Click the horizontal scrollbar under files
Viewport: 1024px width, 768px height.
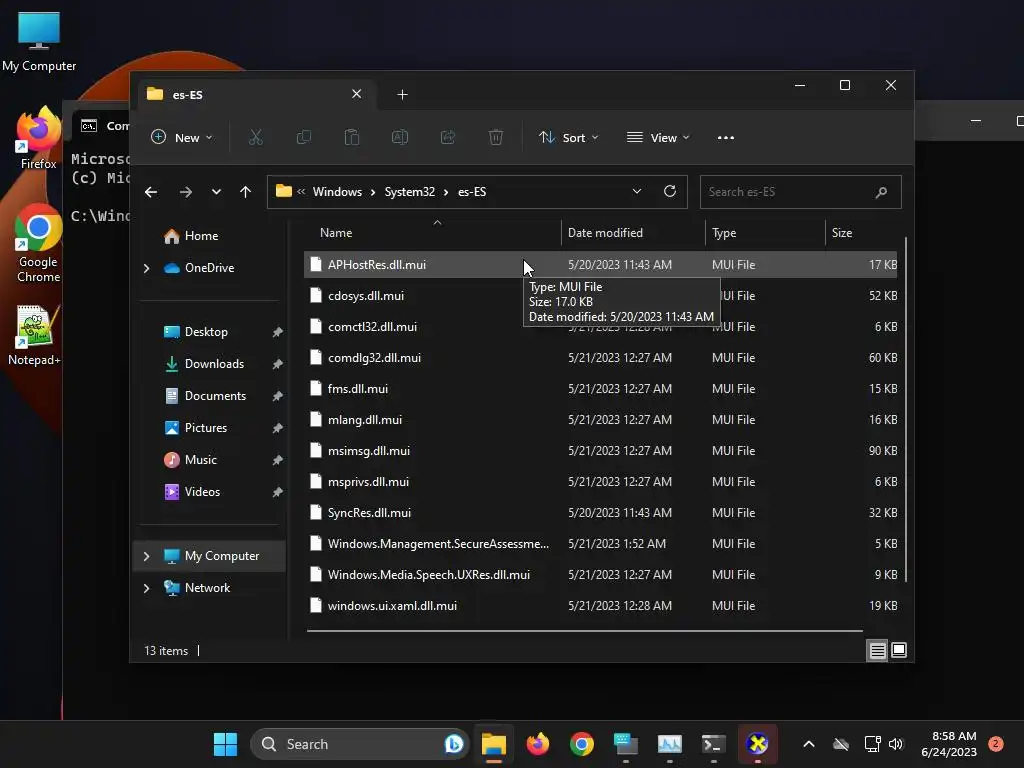[584, 631]
